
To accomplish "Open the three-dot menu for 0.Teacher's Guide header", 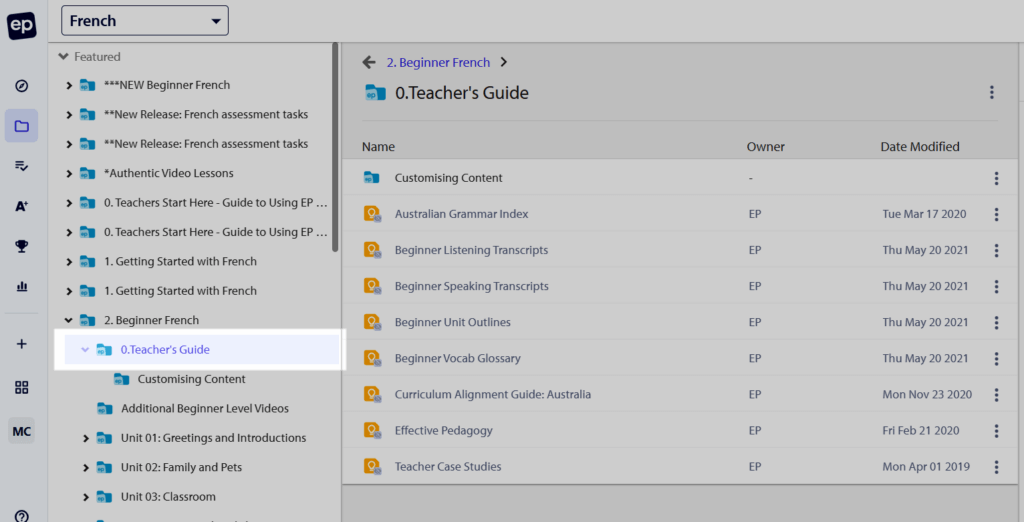I will 991,93.
